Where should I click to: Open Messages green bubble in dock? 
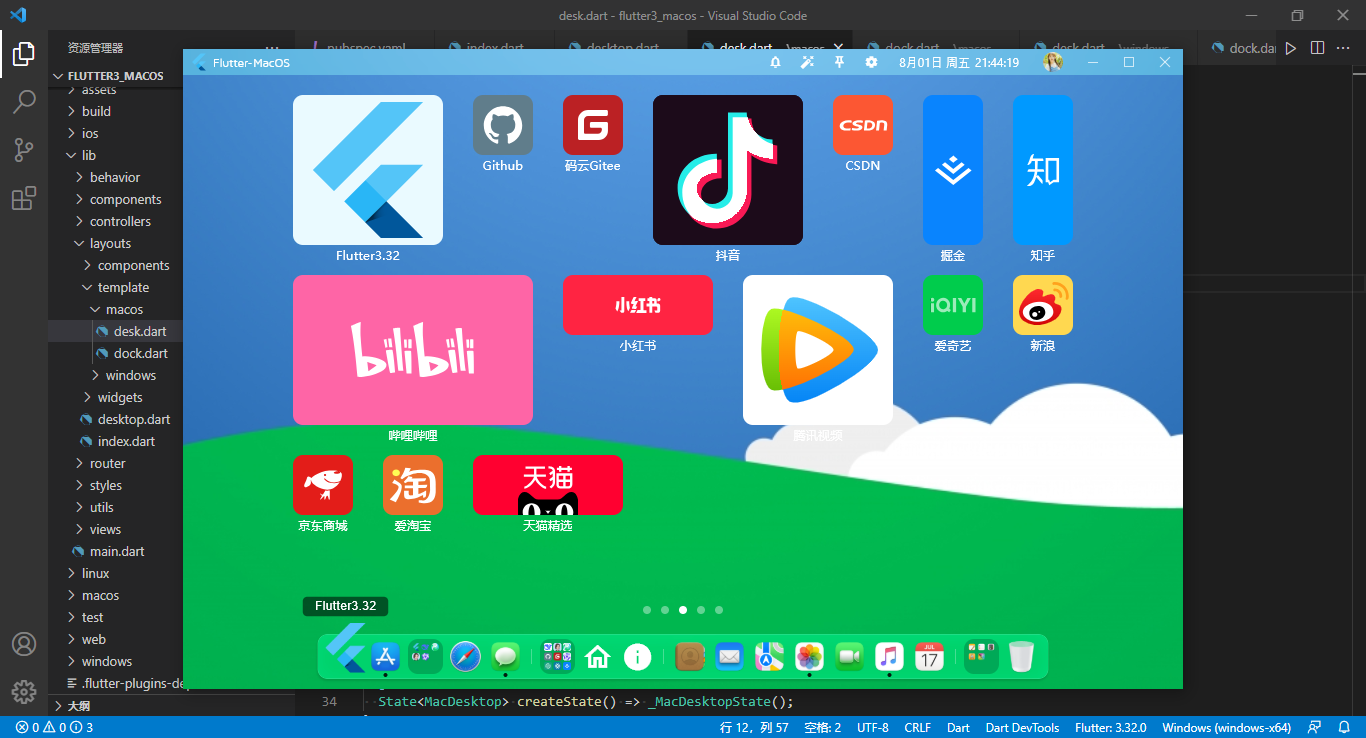(x=506, y=657)
